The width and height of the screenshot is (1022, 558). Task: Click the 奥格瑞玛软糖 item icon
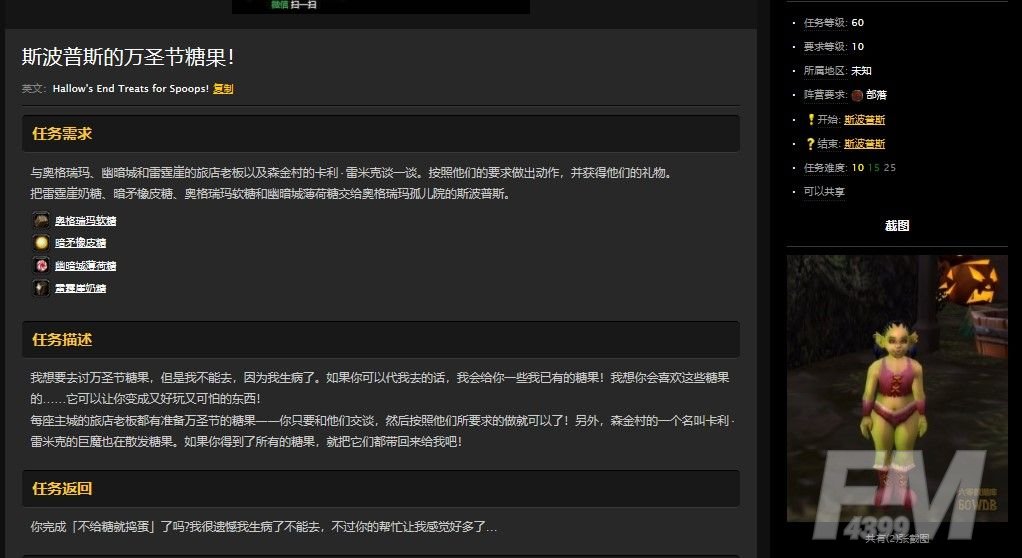(41, 220)
